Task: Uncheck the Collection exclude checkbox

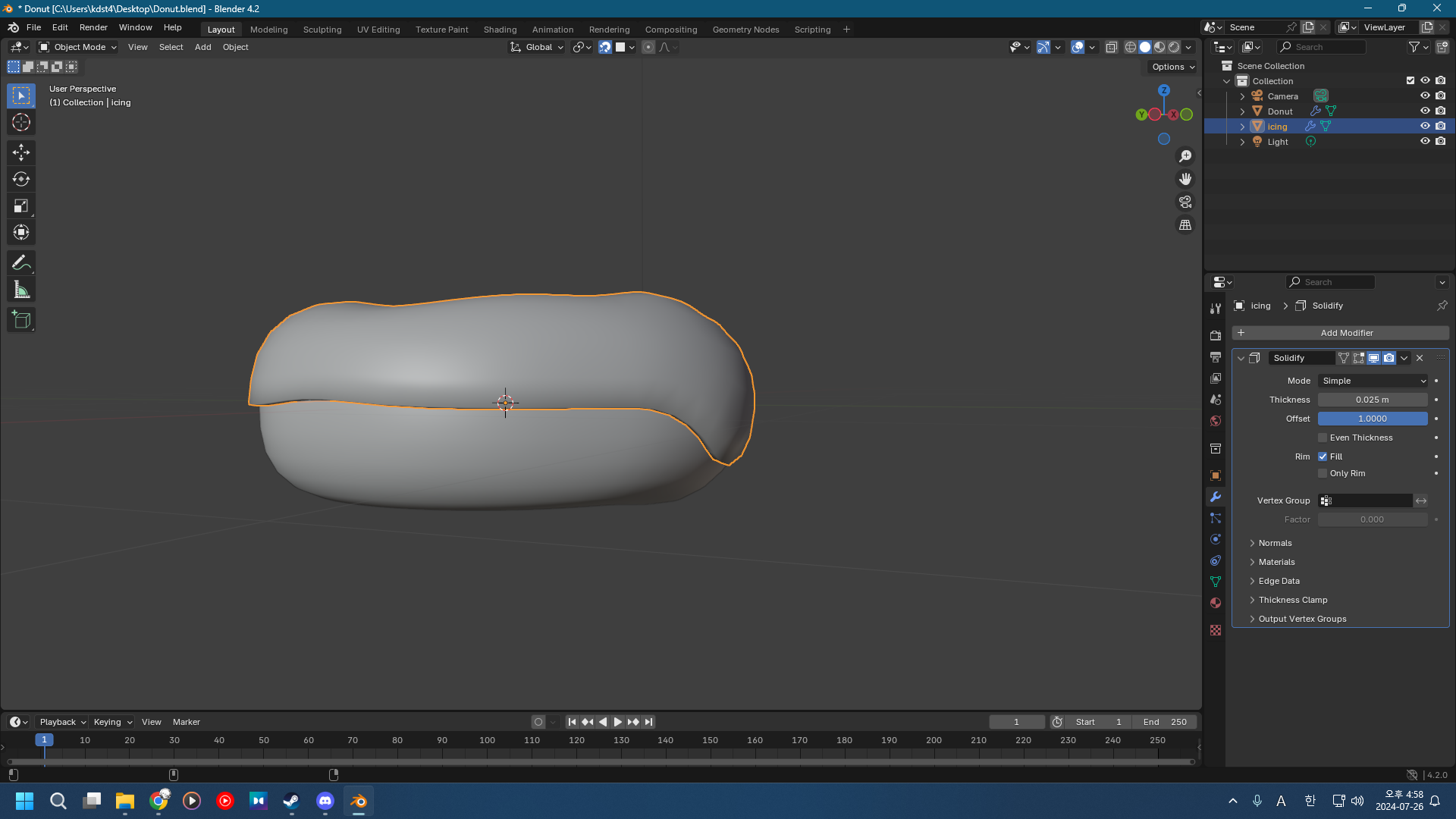Action: click(x=1410, y=80)
